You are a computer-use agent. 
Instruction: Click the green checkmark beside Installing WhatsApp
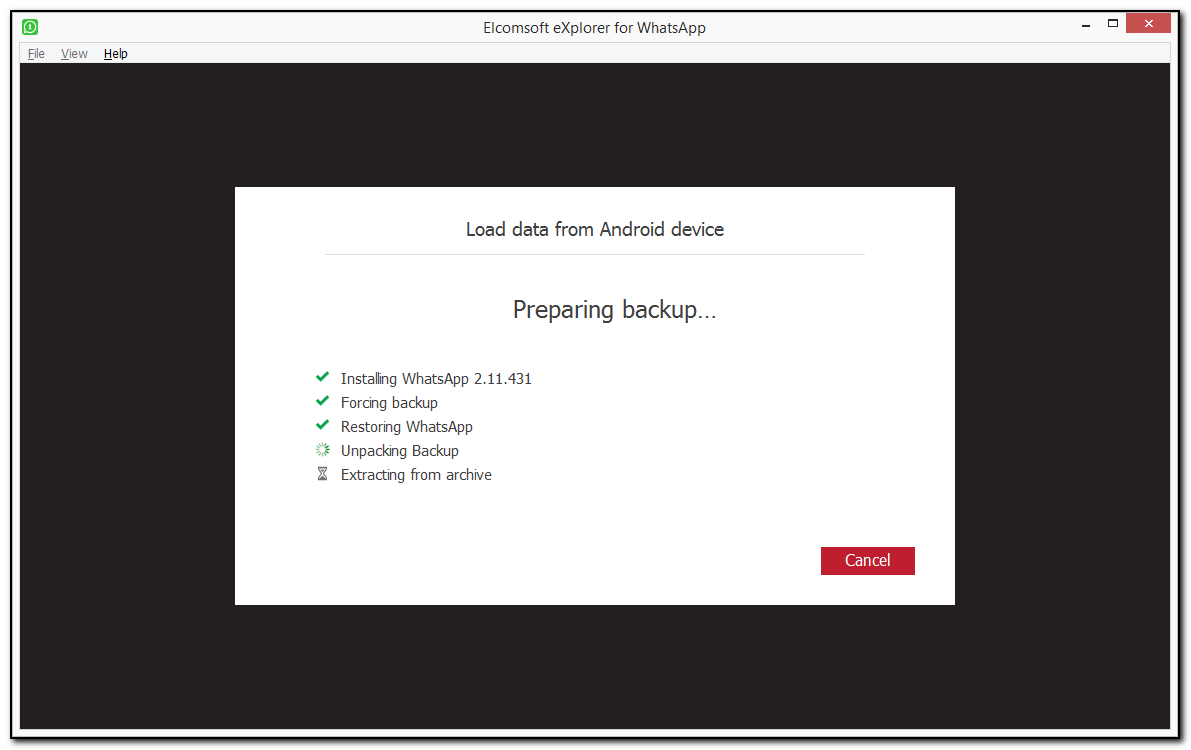point(322,377)
